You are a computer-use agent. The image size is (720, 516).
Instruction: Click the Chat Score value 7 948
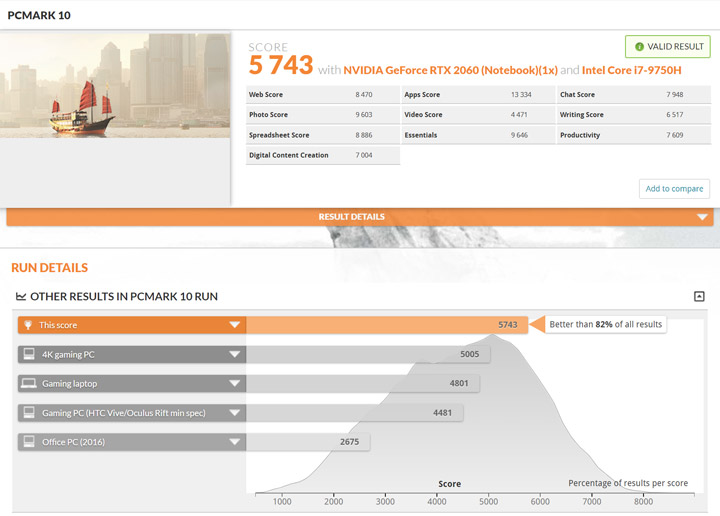click(x=675, y=95)
